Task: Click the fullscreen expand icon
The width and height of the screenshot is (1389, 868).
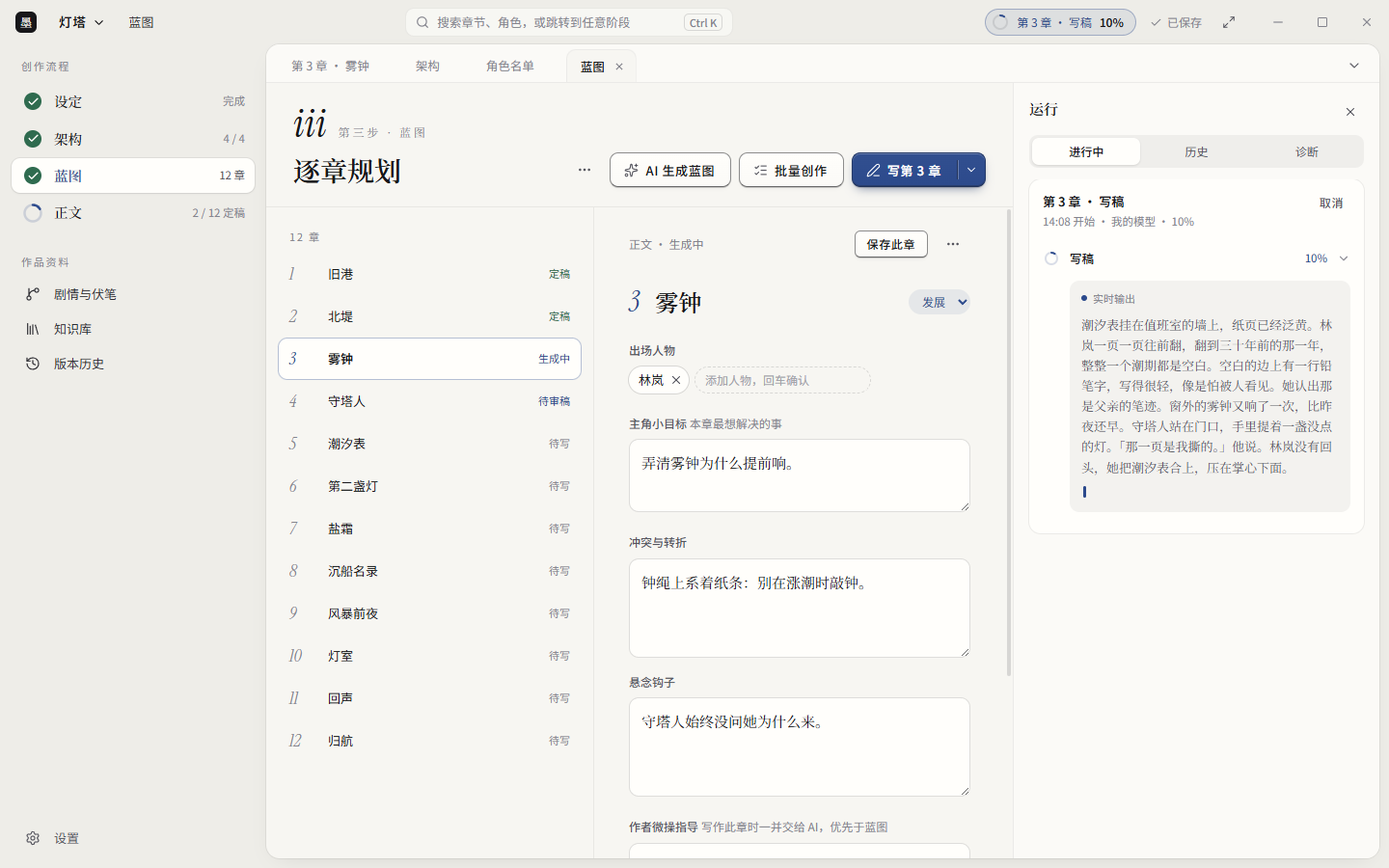Action: pyautogui.click(x=1229, y=22)
